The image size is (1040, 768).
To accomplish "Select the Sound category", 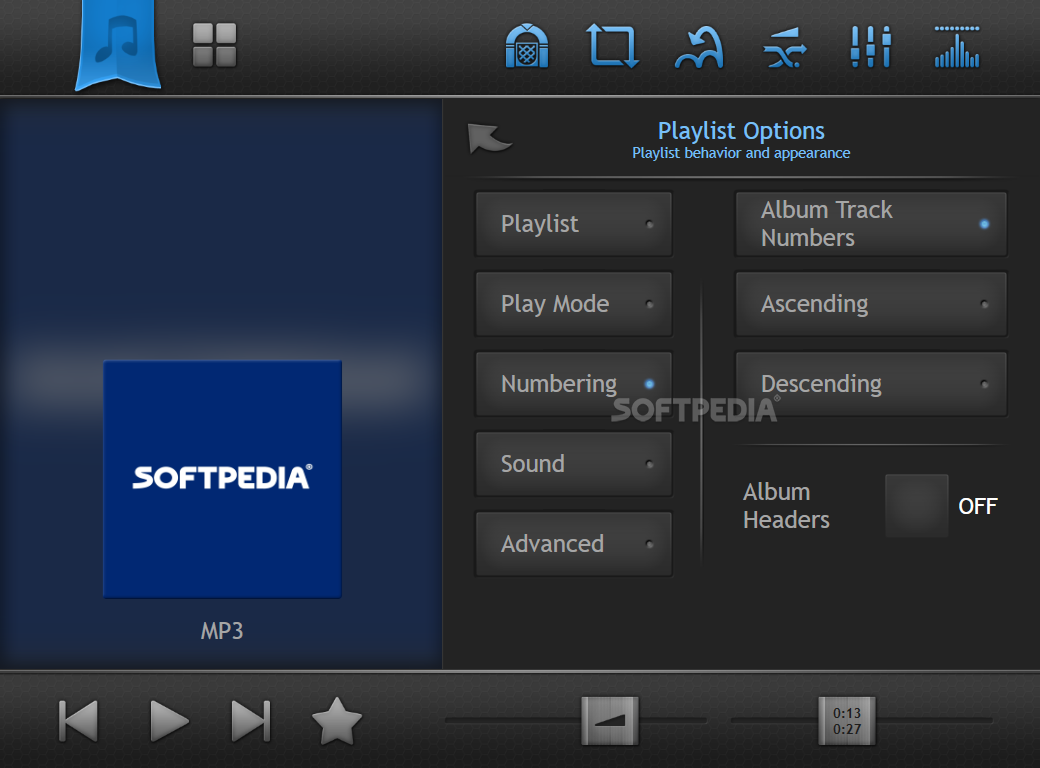I will click(x=574, y=464).
